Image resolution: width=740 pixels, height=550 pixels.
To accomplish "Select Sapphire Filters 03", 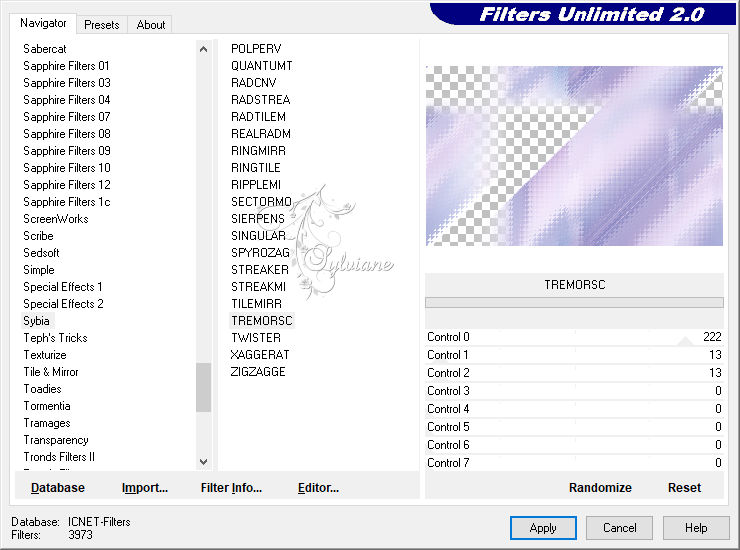I will click(x=67, y=83).
